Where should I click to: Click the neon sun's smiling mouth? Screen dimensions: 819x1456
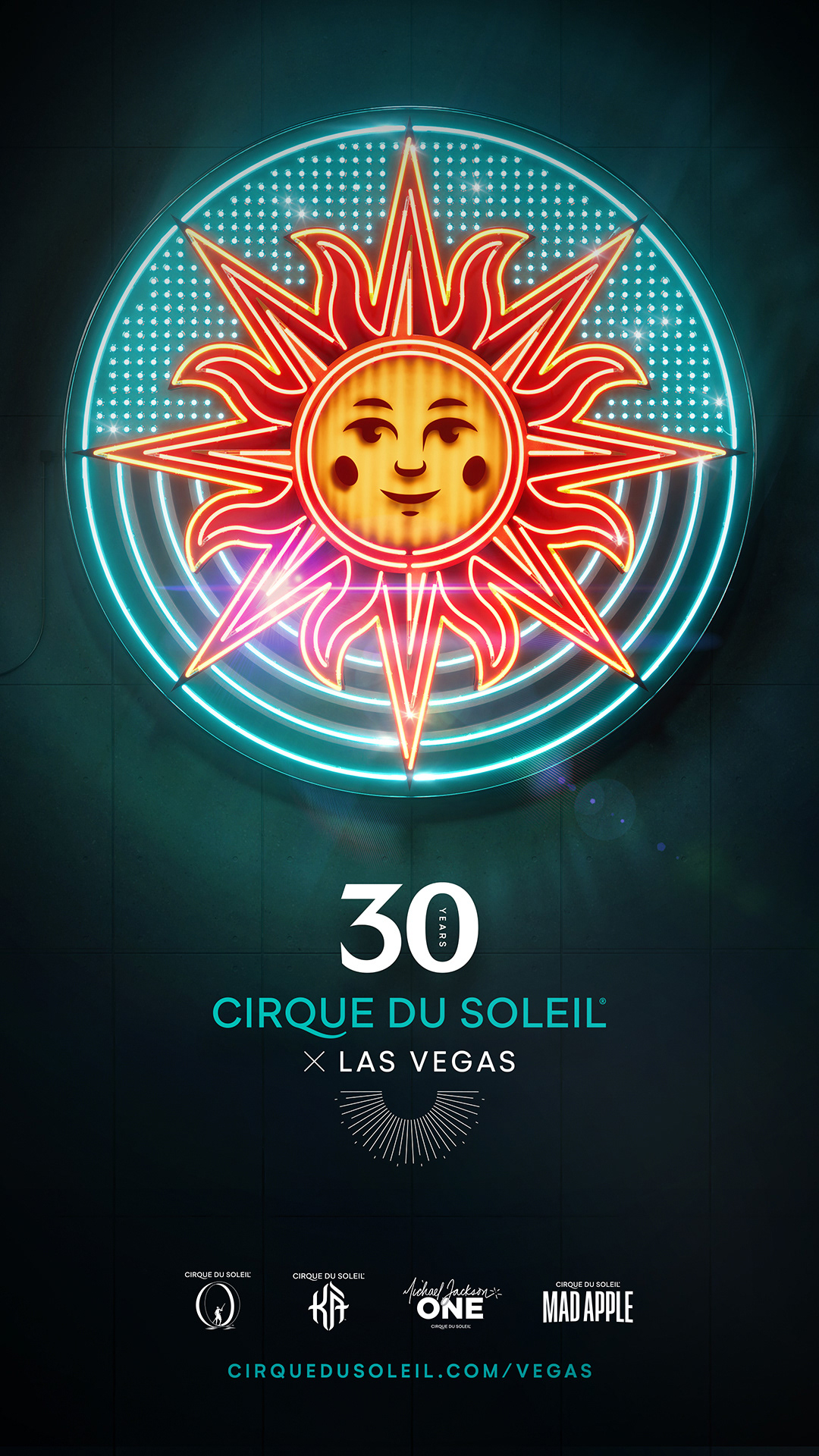tap(409, 498)
